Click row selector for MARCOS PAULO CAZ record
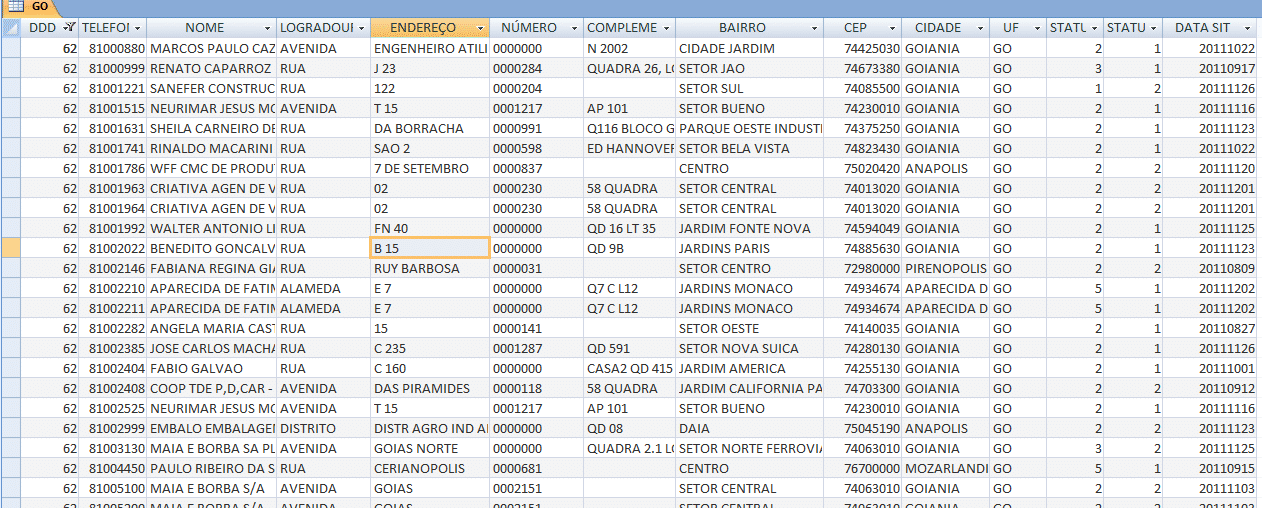Screen dimensions: 1262x508 point(11,48)
